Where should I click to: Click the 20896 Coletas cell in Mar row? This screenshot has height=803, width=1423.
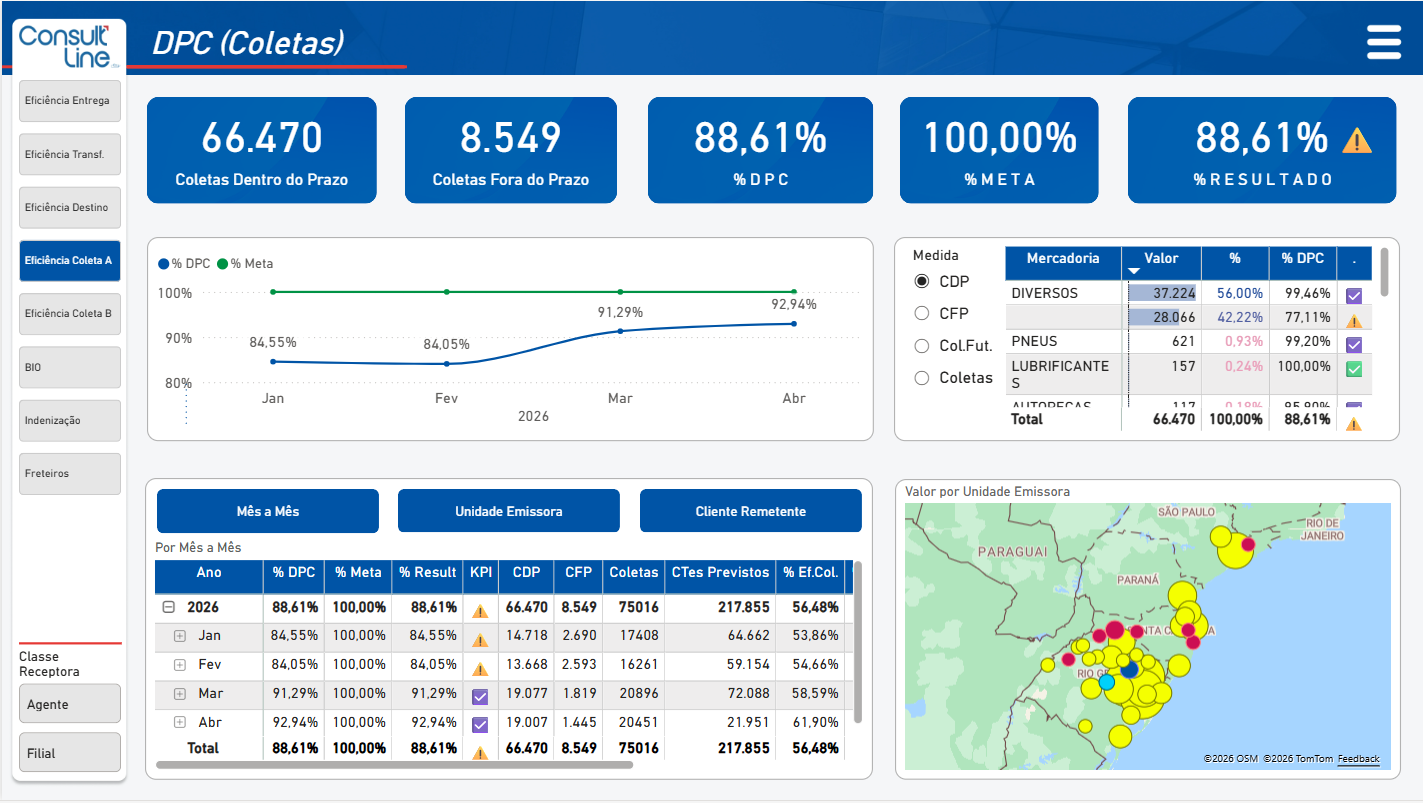click(x=636, y=694)
